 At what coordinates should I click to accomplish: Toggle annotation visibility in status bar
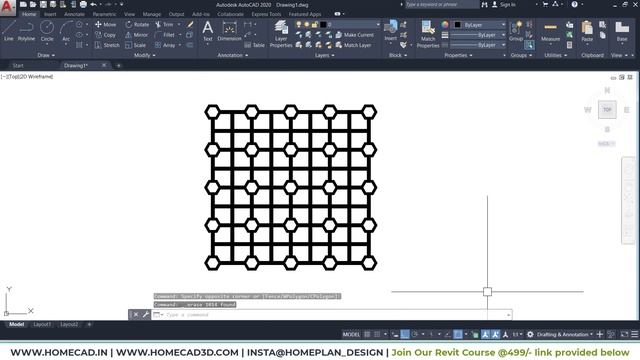[x=485, y=334]
